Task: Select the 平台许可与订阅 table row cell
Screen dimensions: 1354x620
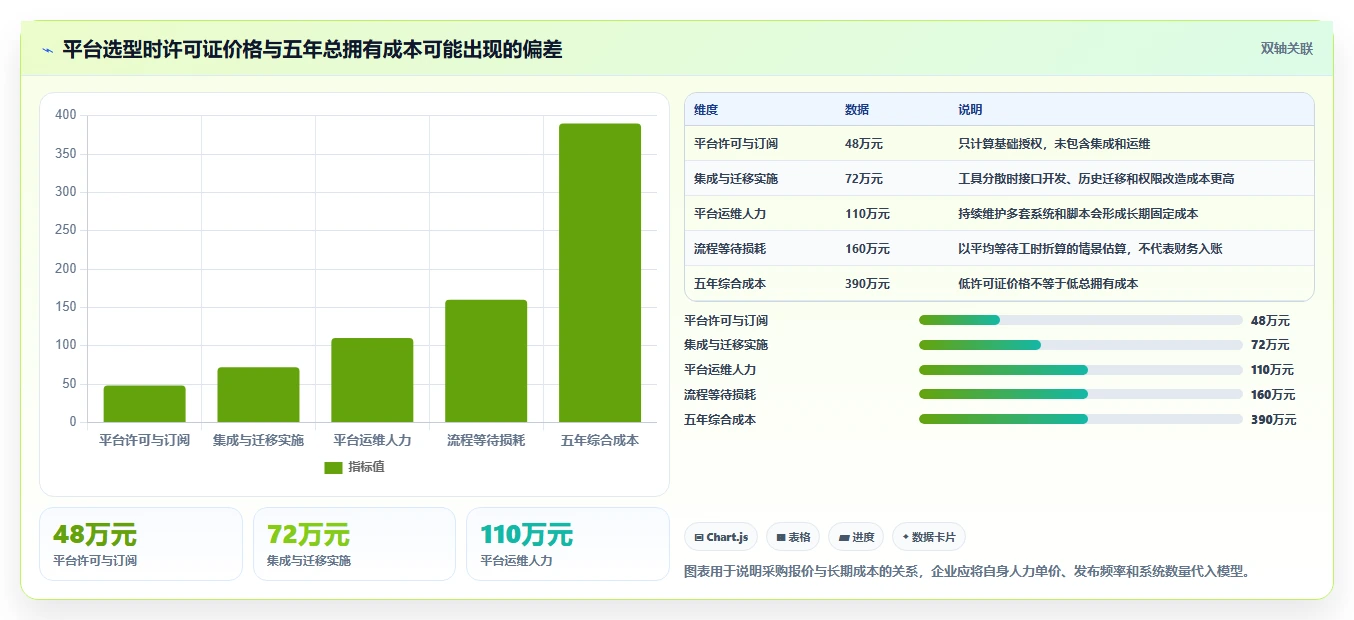Action: click(x=736, y=144)
